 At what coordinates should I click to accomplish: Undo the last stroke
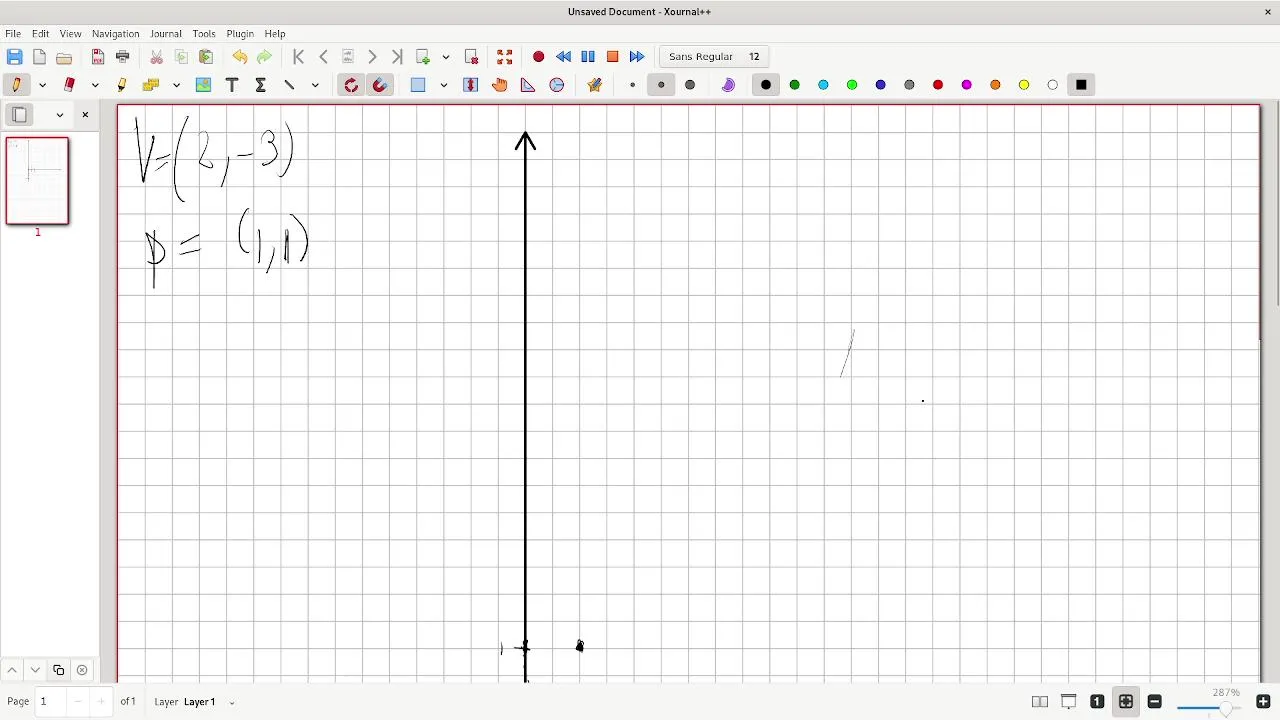click(x=240, y=57)
